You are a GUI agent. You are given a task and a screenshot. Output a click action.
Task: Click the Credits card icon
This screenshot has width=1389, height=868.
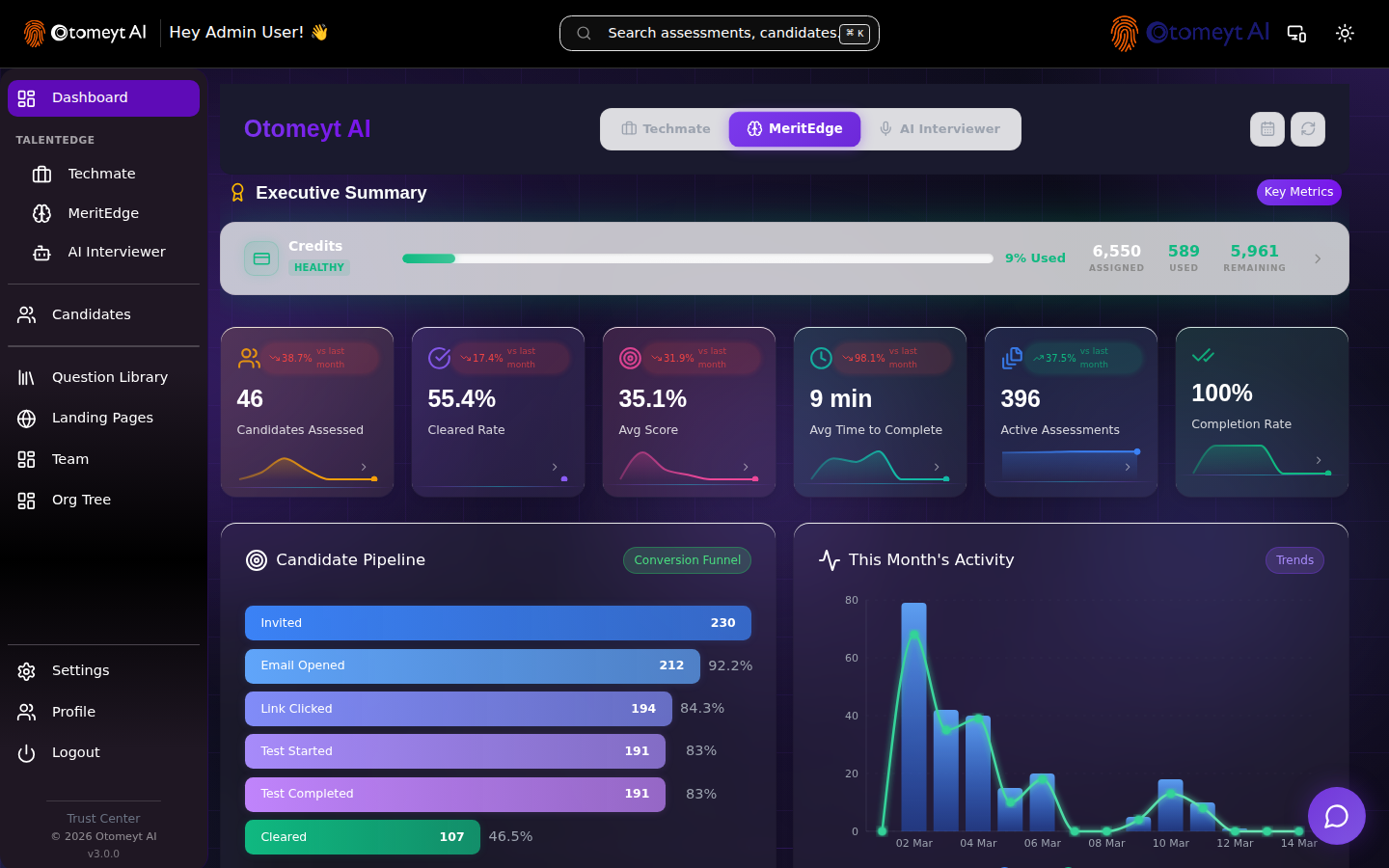pyautogui.click(x=261, y=258)
